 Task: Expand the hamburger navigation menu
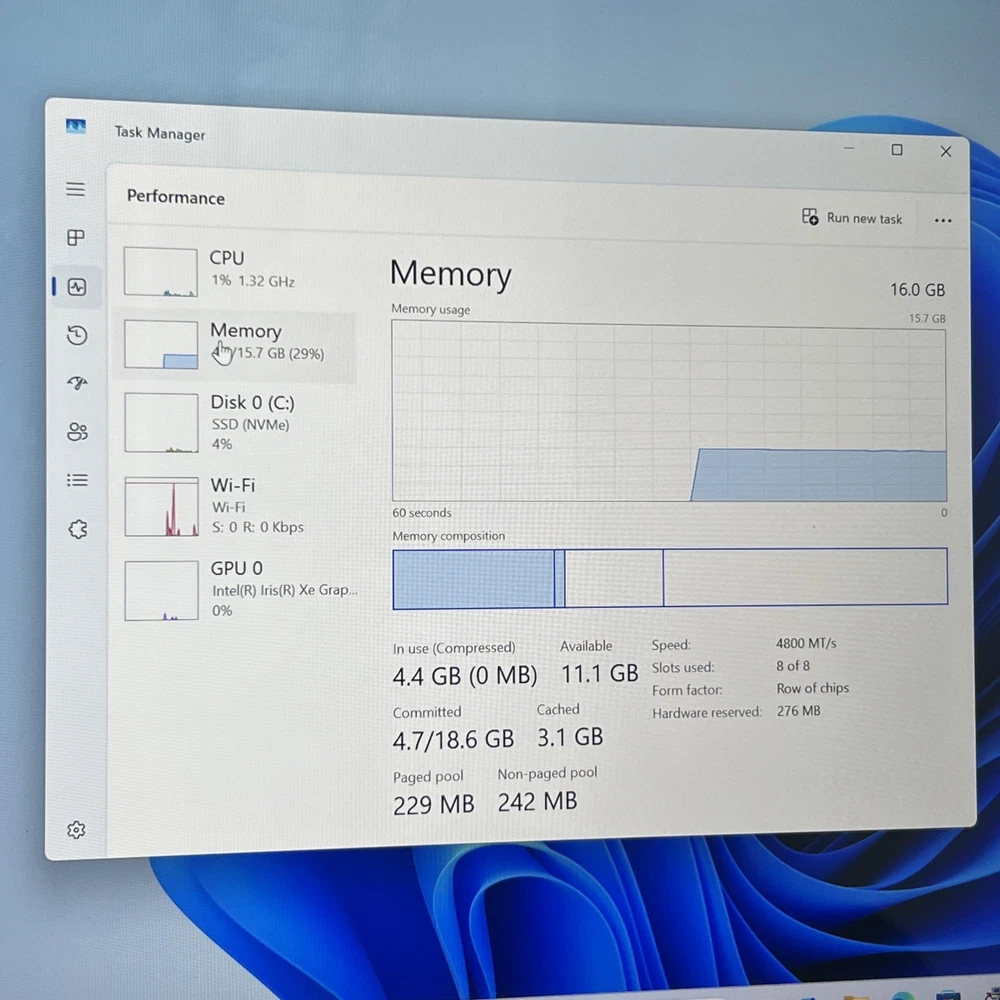pyautogui.click(x=76, y=189)
